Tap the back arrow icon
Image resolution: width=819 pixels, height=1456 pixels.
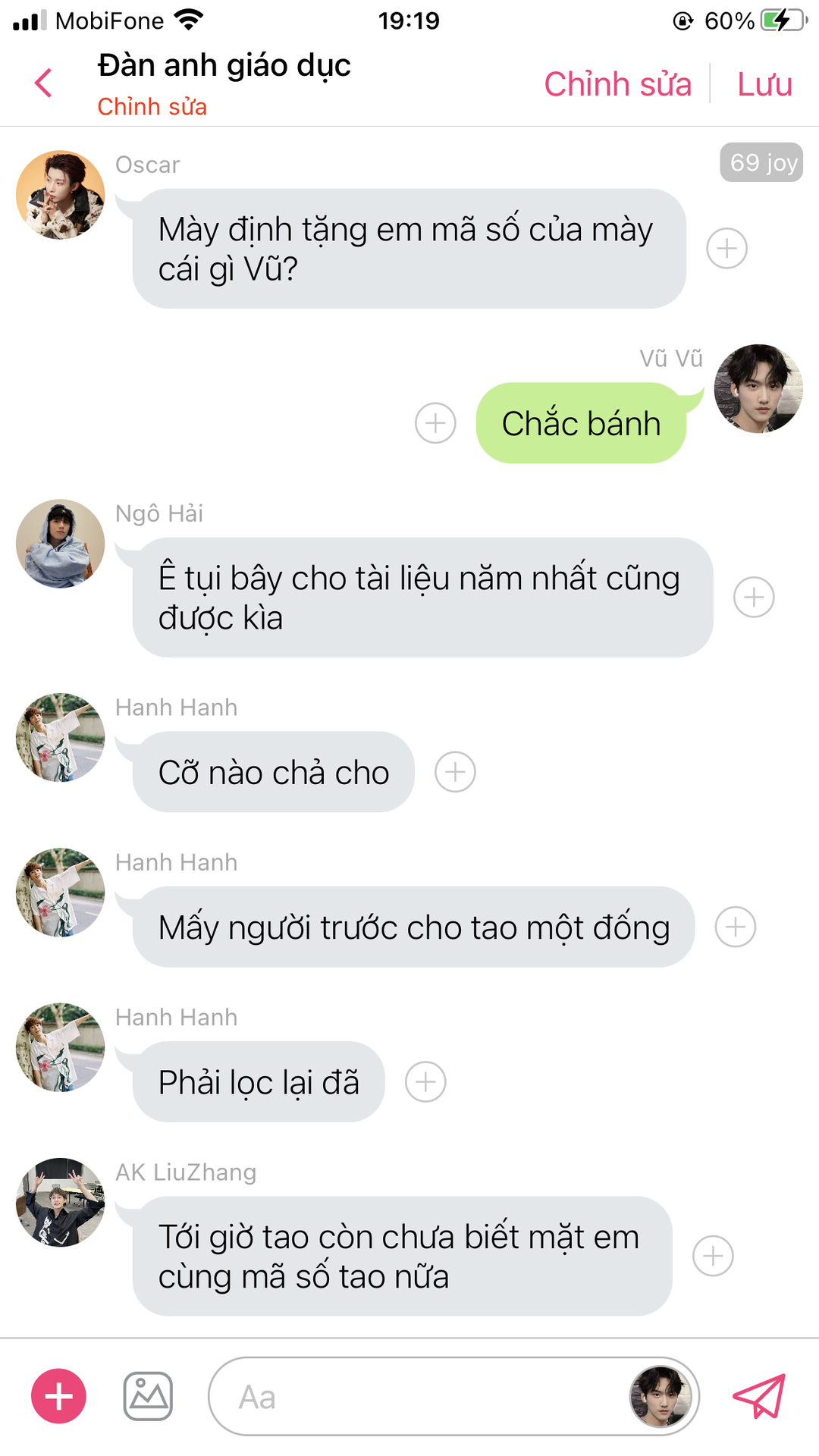tap(44, 83)
